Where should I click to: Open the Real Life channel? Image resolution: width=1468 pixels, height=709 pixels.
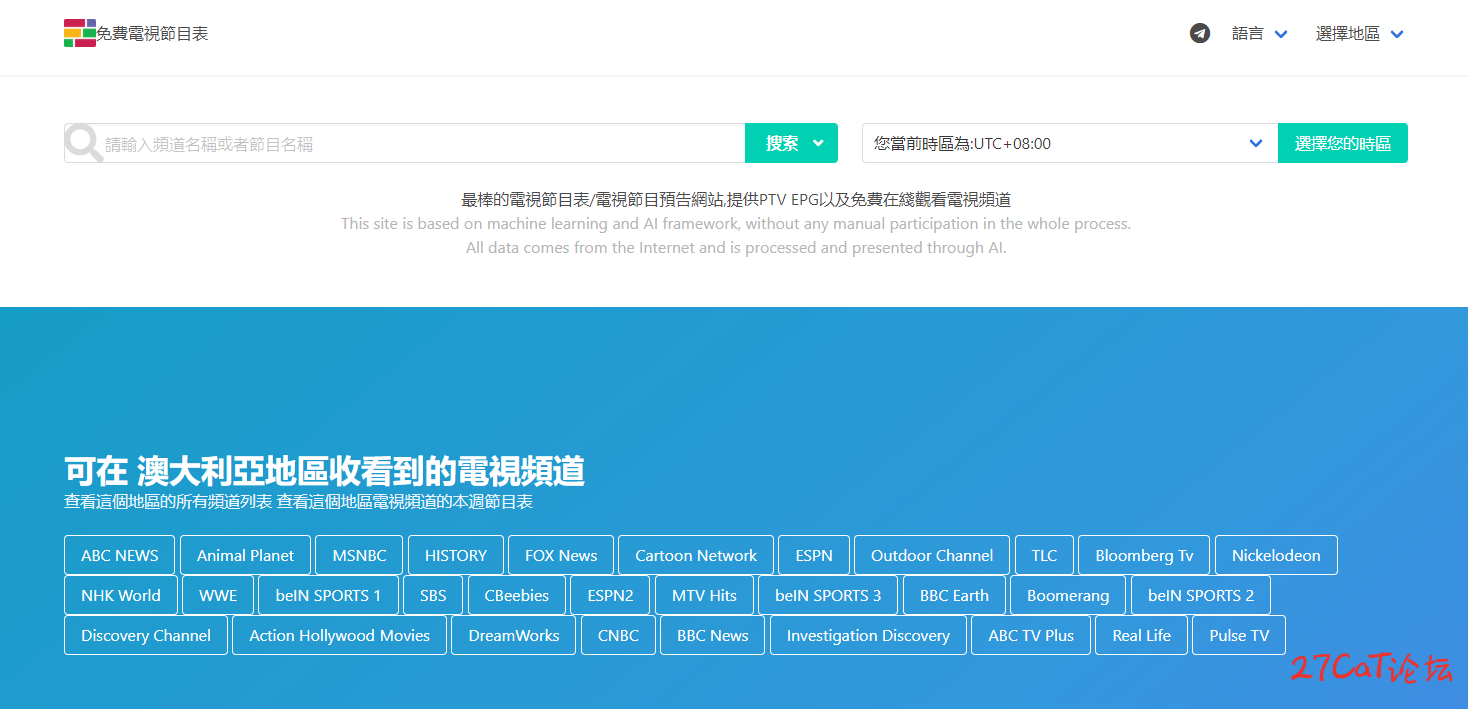(x=1142, y=635)
